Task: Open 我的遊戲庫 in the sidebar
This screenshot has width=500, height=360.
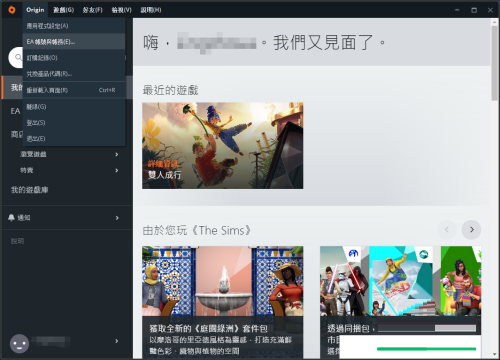Action: pyautogui.click(x=30, y=190)
